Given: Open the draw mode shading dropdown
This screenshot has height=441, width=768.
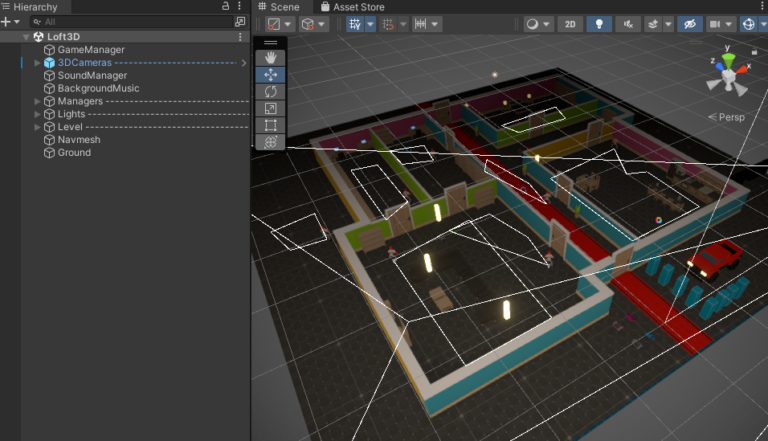Looking at the screenshot, I should click(540, 24).
